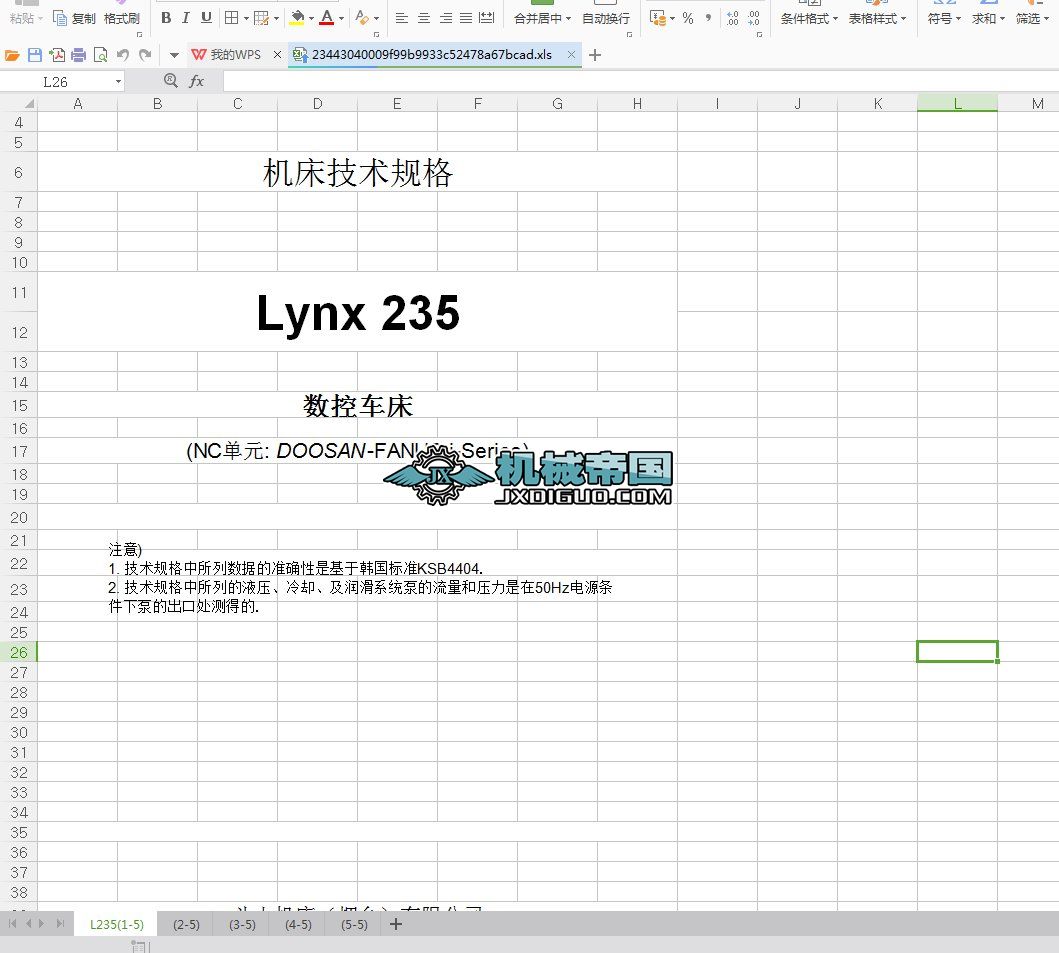Close the xls document tab
Image resolution: width=1059 pixels, height=953 pixels.
(x=571, y=55)
